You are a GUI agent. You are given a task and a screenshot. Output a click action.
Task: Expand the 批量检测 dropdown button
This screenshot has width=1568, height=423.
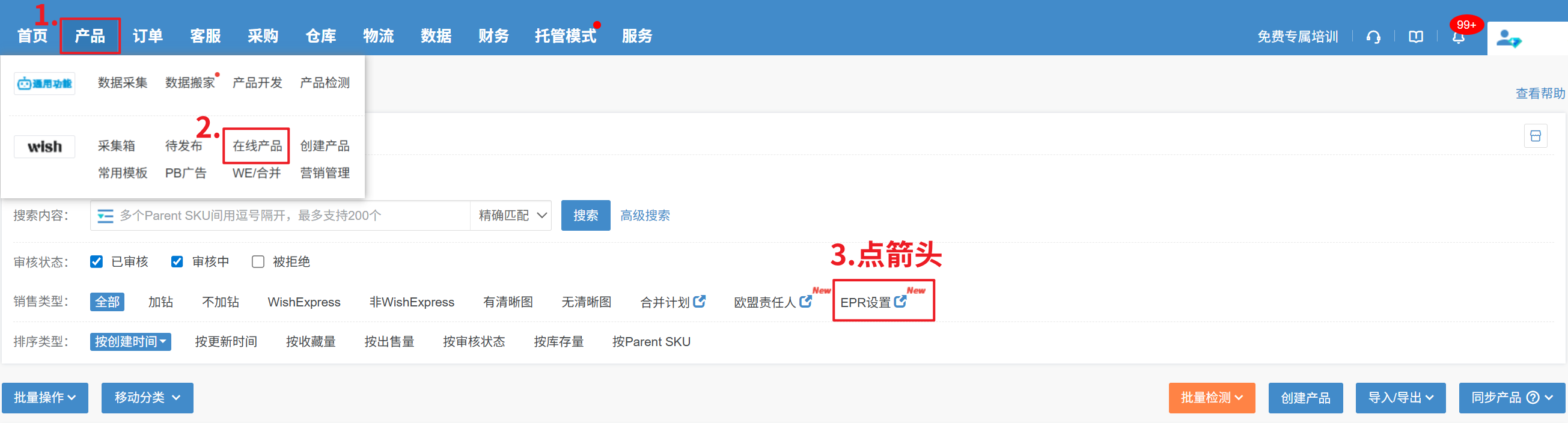[1211, 397]
